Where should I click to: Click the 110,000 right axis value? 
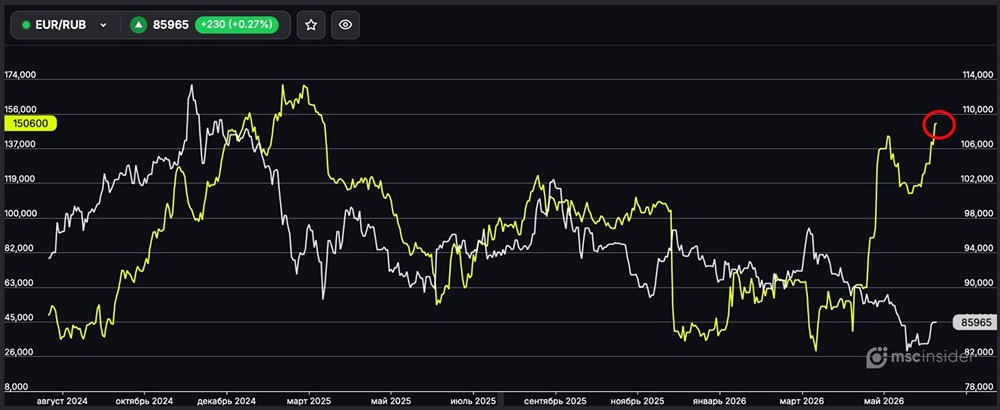pyautogui.click(x=976, y=110)
